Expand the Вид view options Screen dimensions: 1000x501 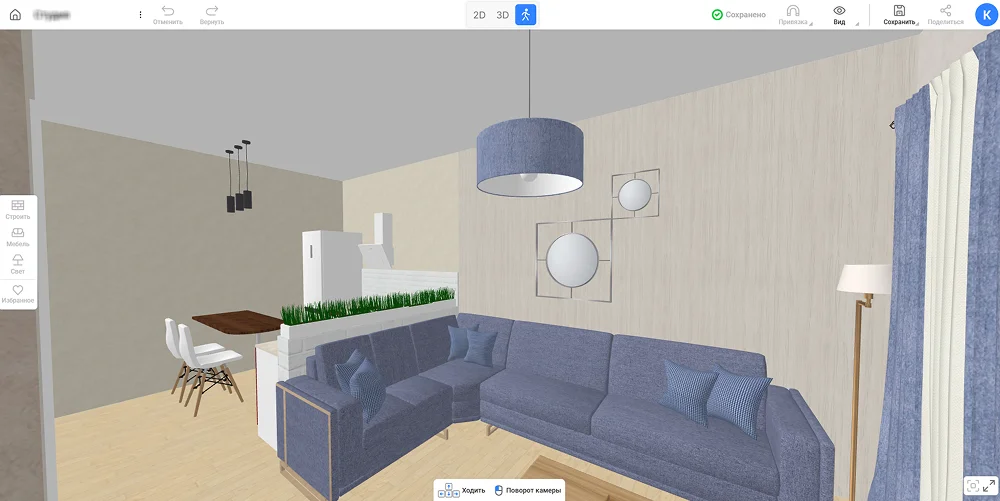839,14
